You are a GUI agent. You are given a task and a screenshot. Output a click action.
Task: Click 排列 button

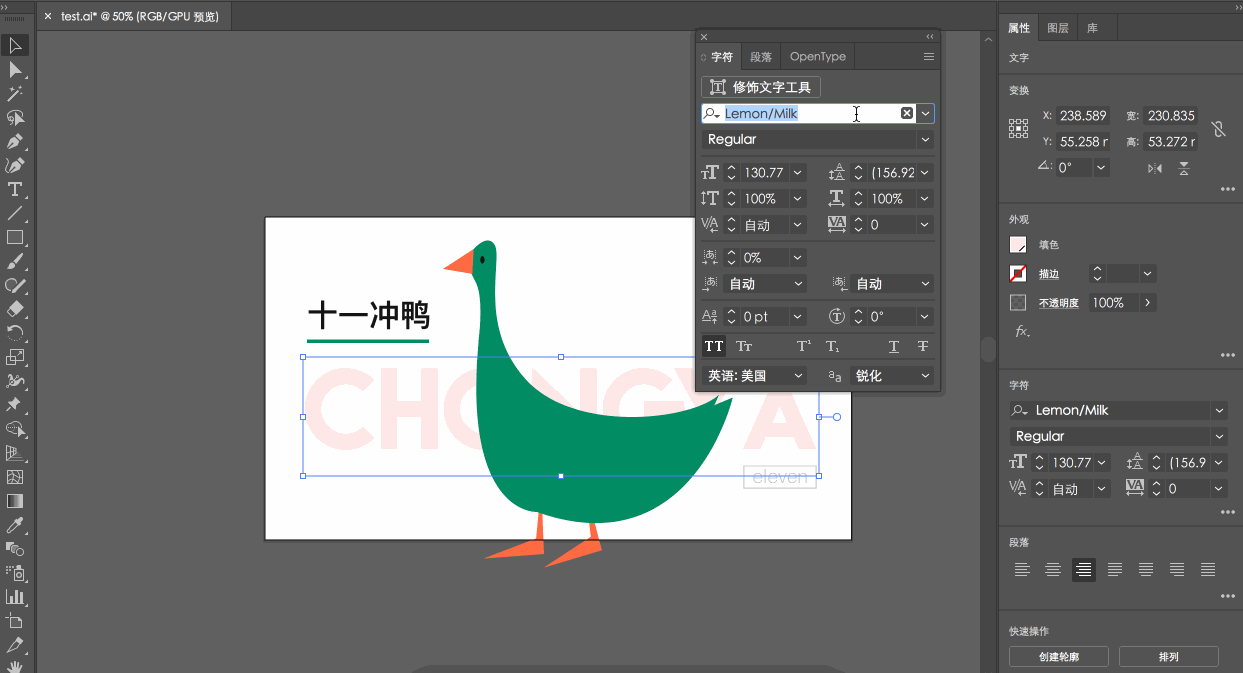click(1168, 657)
